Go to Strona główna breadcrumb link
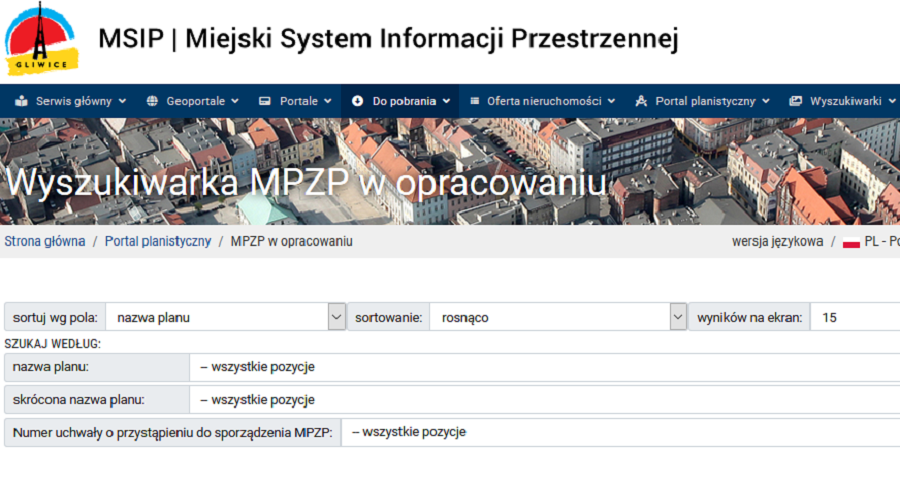900x489 pixels. point(45,241)
